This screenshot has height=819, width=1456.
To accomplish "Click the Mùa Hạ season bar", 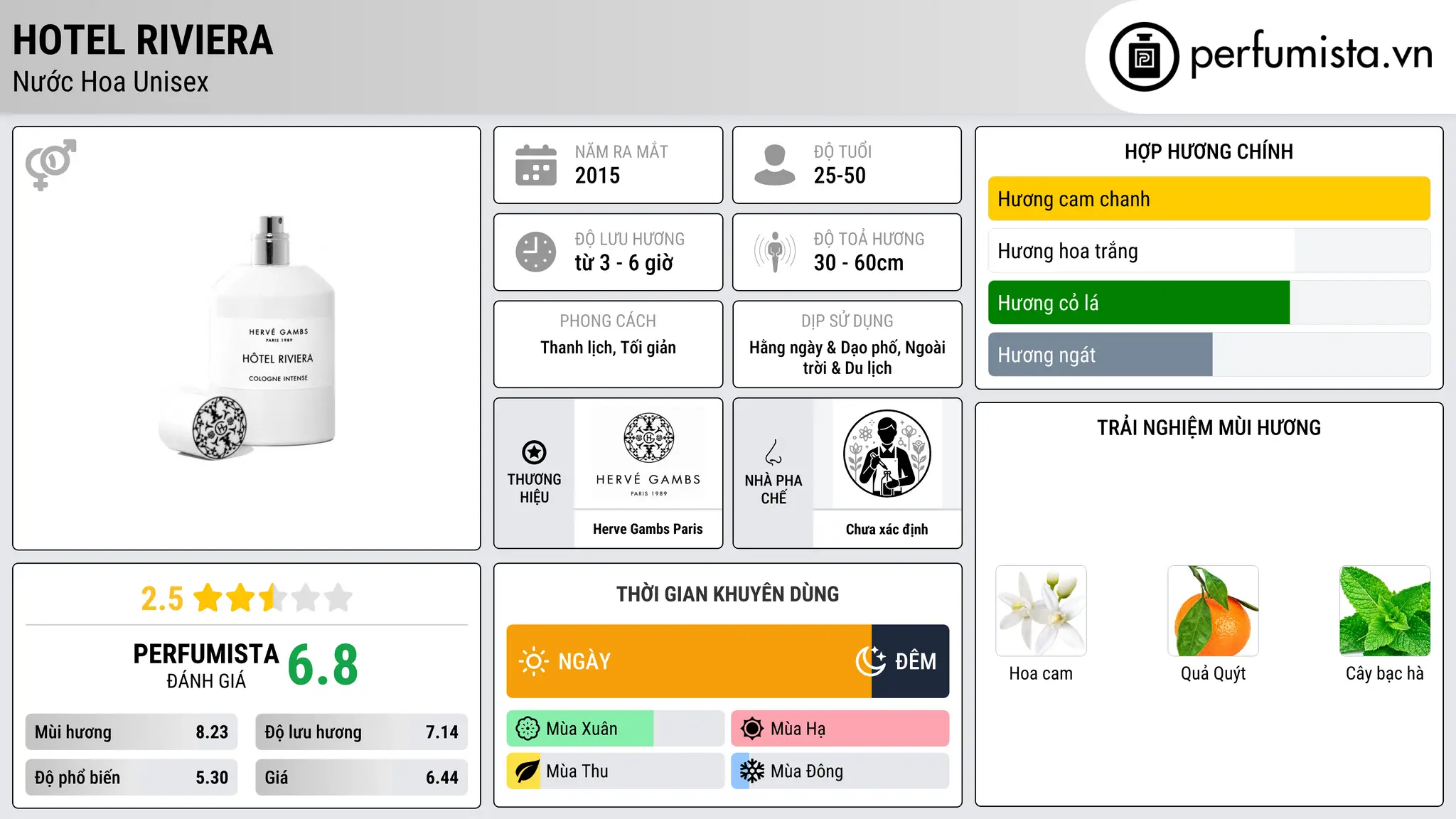I will tap(840, 729).
